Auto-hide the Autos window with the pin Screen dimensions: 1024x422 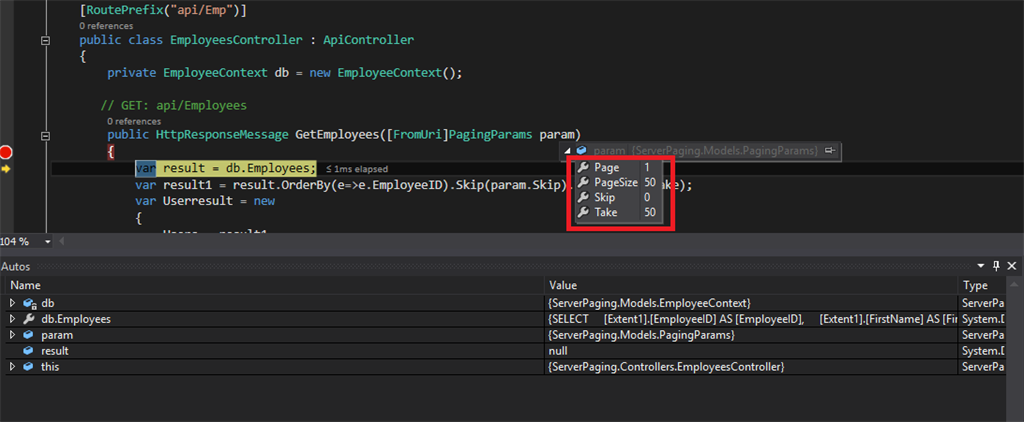click(x=996, y=266)
